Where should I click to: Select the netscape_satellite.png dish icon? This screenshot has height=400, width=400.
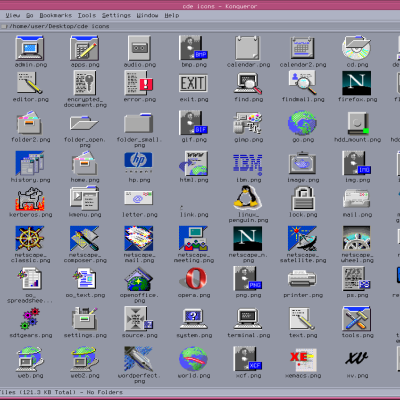tap(302, 238)
